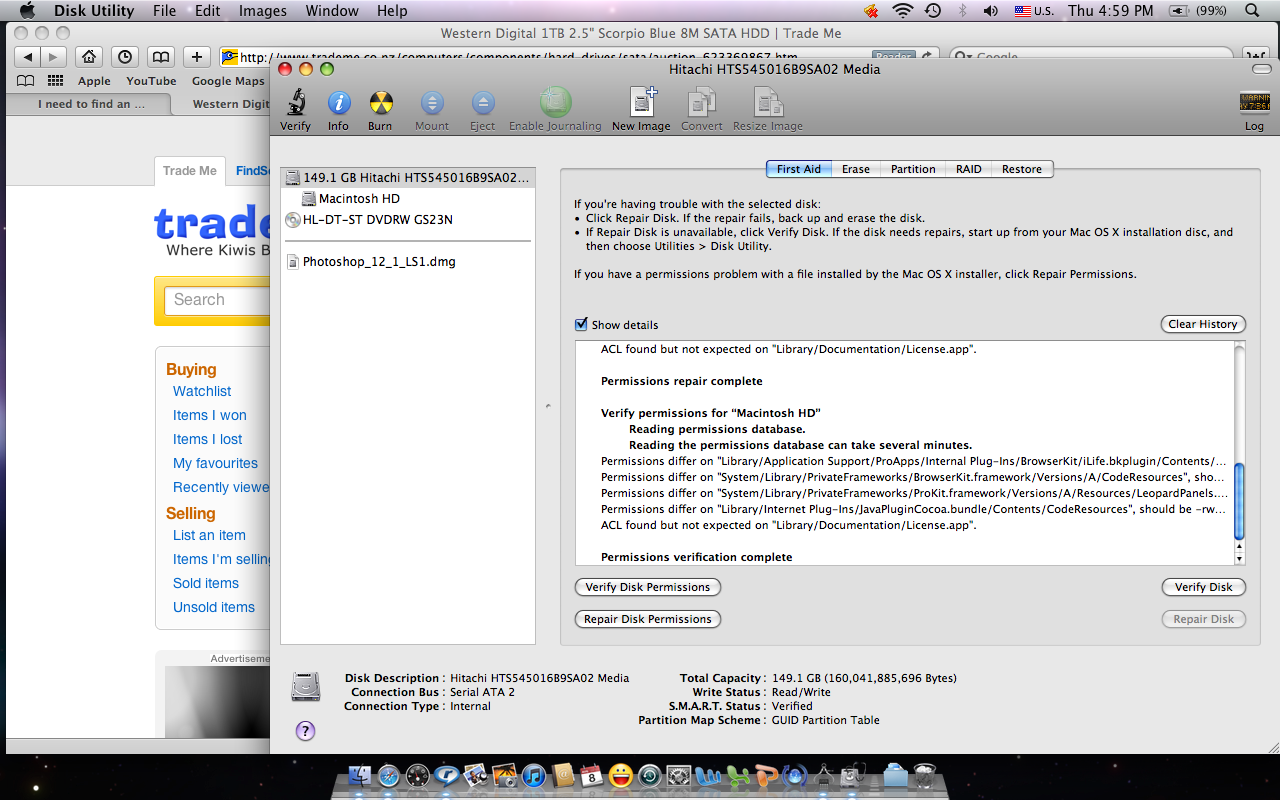Open iPhoto from the Dock

[505, 776]
